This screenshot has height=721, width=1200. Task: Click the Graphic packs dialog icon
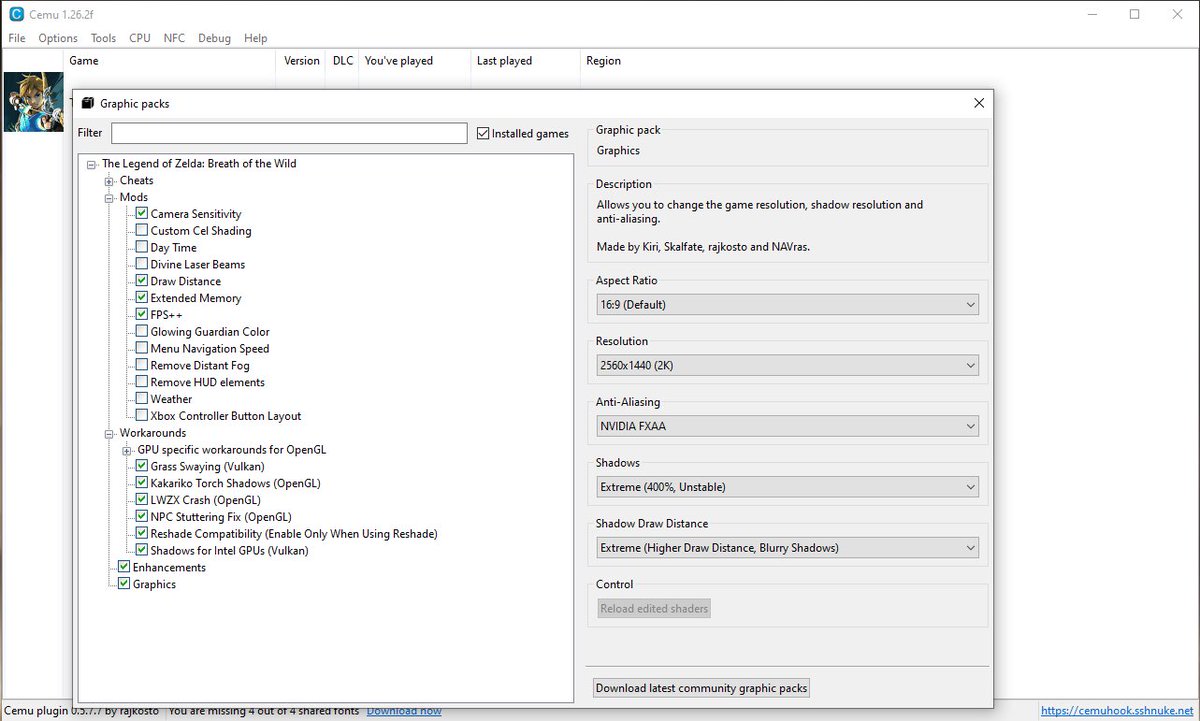[87, 103]
